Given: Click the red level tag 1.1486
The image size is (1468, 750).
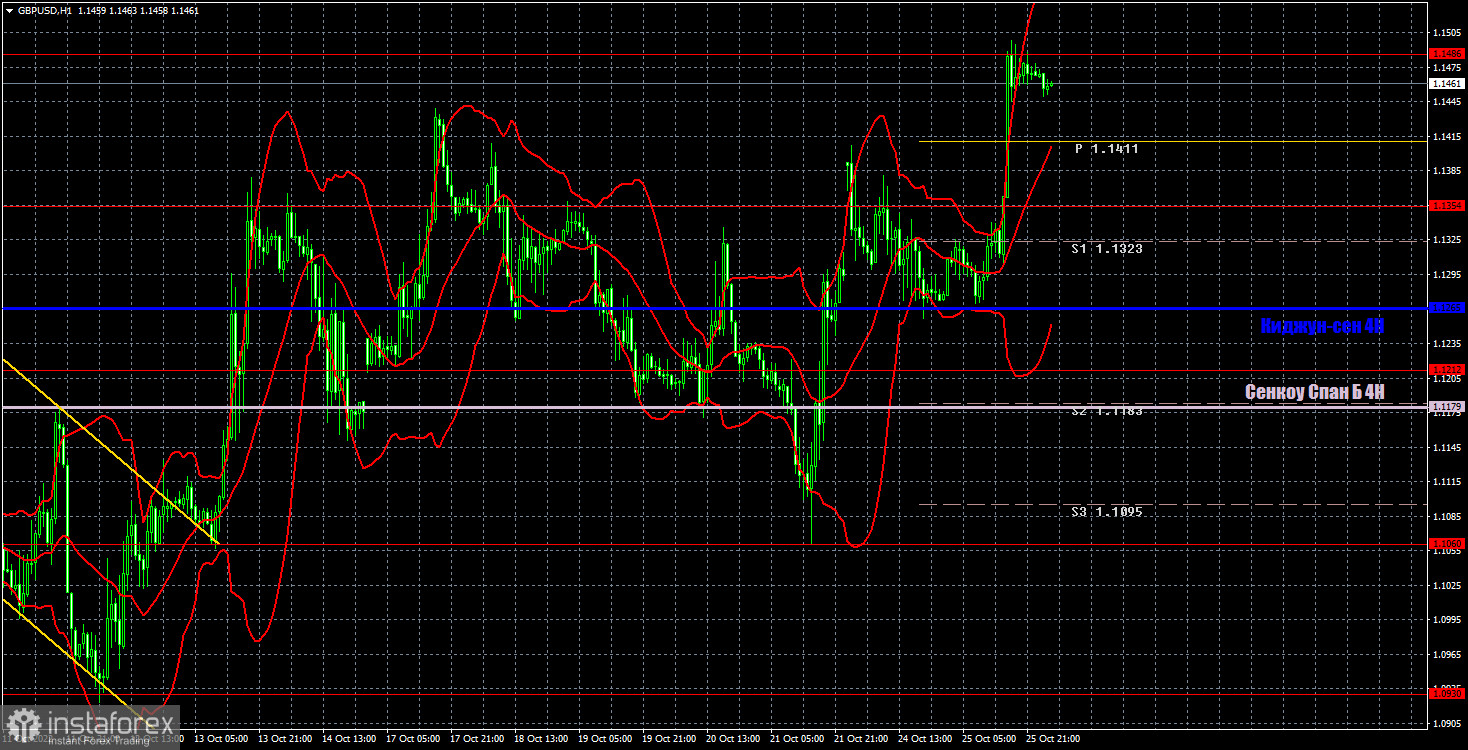Looking at the screenshot, I should pyautogui.click(x=1447, y=54).
